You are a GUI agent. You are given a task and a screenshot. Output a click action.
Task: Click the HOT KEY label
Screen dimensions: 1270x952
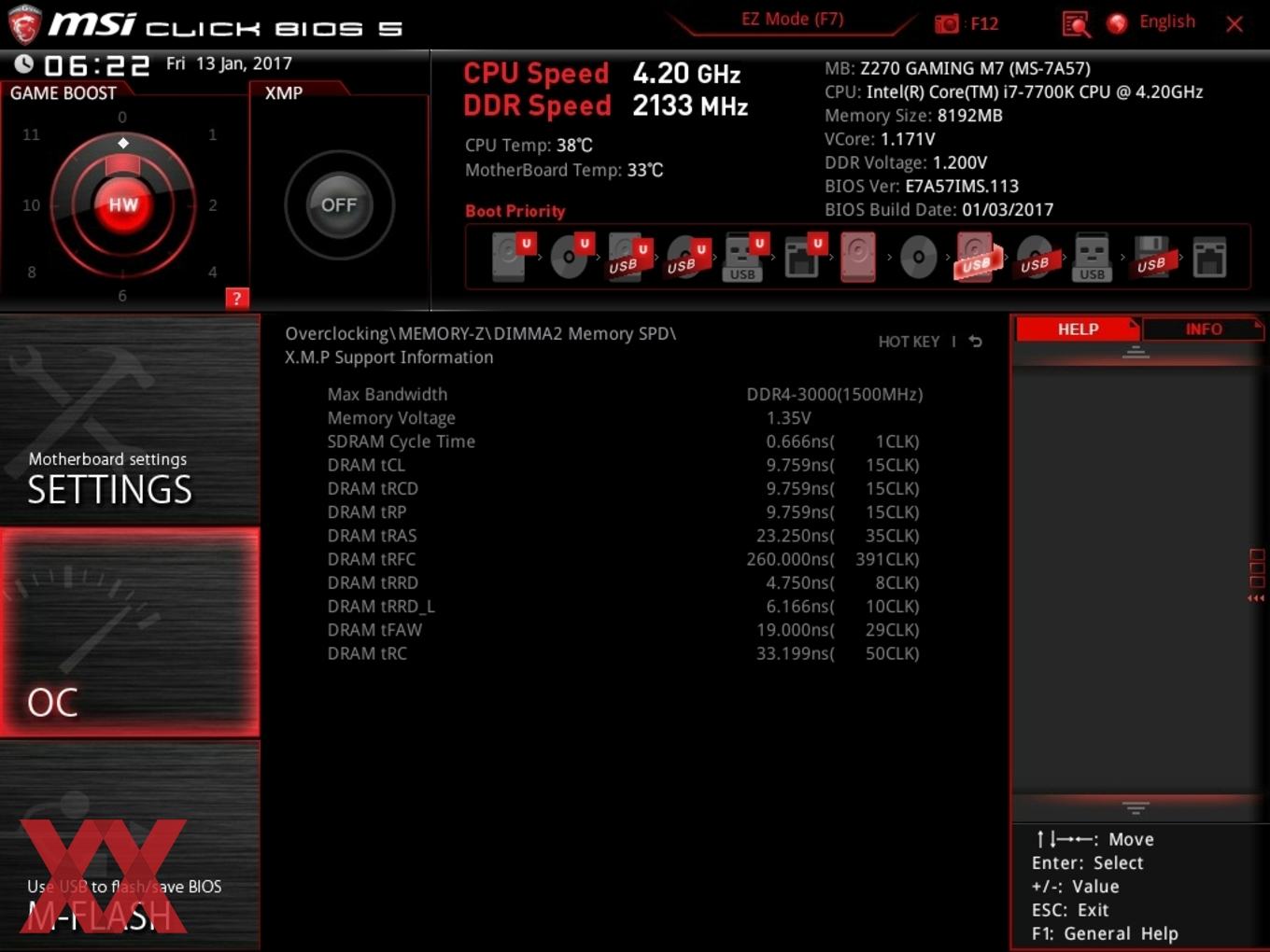909,342
